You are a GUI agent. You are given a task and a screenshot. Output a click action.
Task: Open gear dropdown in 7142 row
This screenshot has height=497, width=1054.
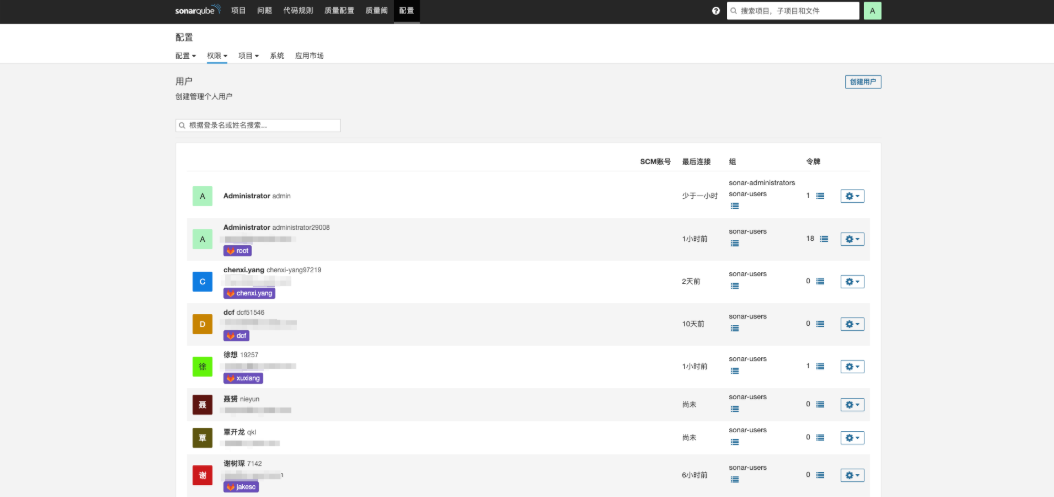(x=852, y=475)
